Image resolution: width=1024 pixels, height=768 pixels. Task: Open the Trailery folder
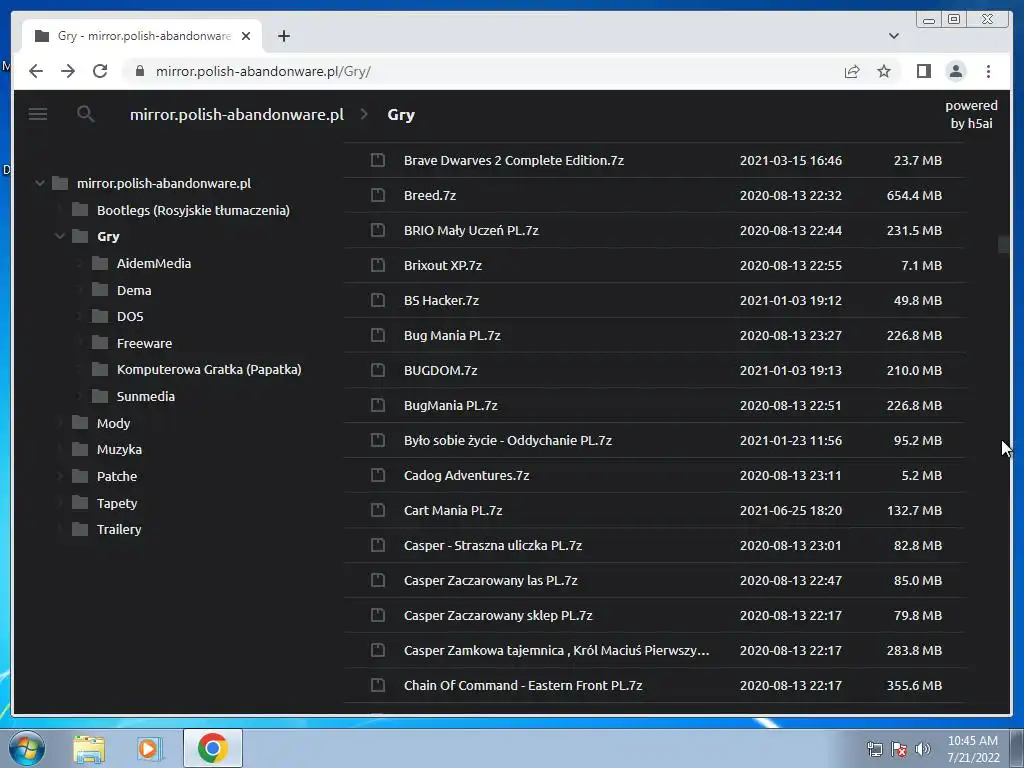tap(119, 529)
